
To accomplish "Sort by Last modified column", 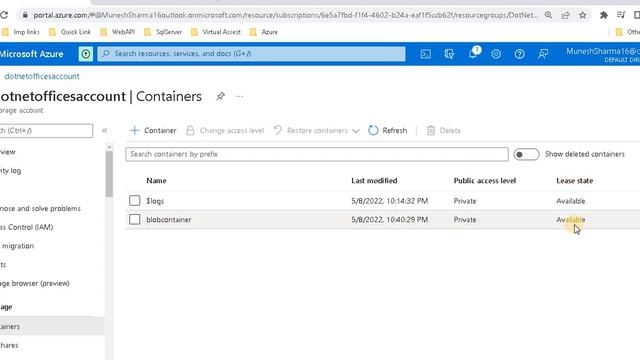I will point(374,180).
